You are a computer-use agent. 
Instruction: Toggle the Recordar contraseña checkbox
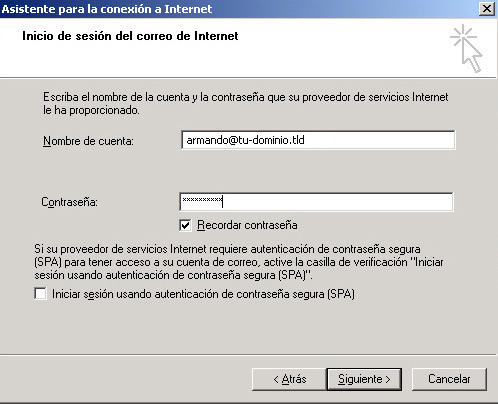[x=185, y=225]
